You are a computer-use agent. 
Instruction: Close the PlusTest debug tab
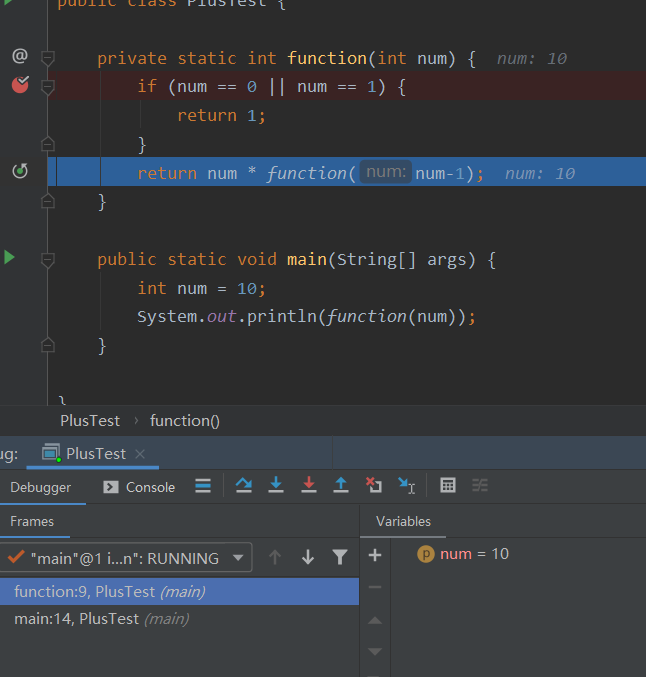140,454
